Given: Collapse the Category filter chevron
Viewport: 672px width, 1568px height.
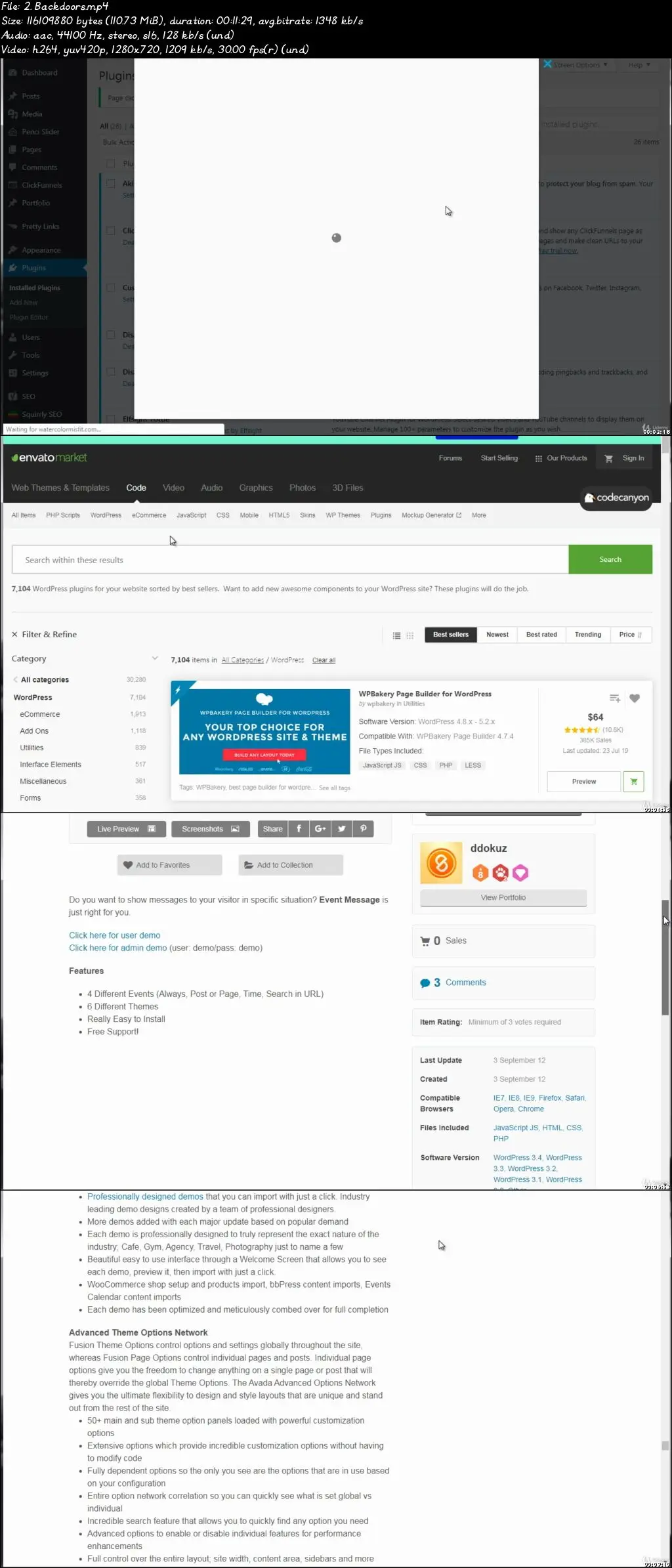Looking at the screenshot, I should pyautogui.click(x=155, y=658).
